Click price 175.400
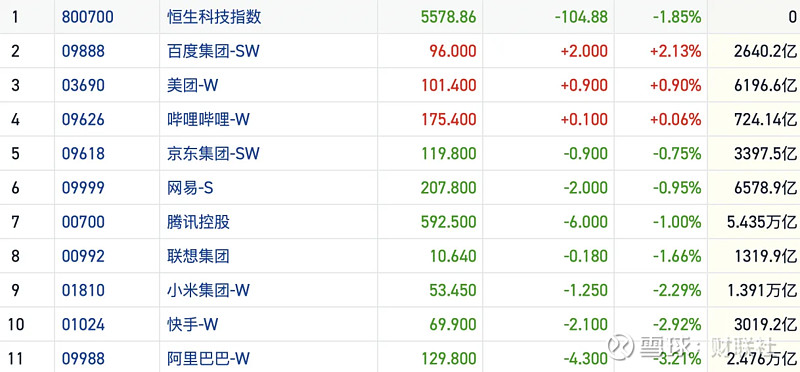This screenshot has width=800, height=372. [449, 119]
